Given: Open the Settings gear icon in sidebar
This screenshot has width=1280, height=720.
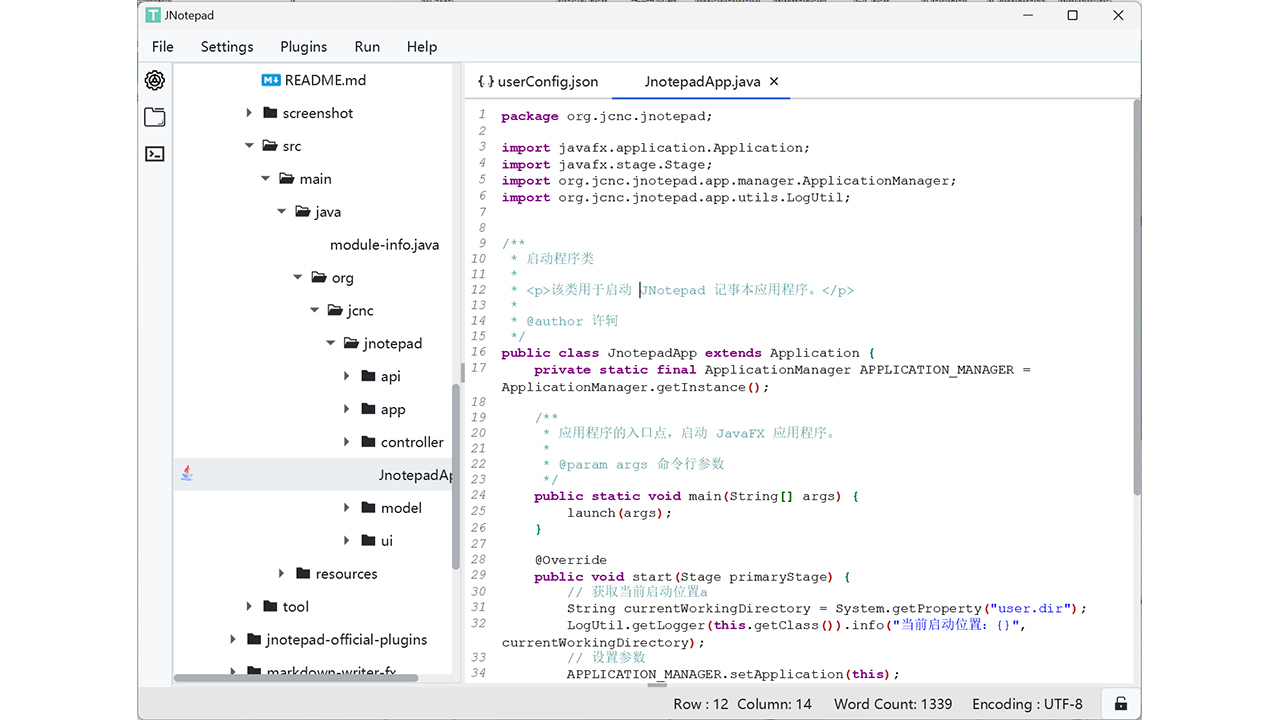Looking at the screenshot, I should tap(154, 80).
